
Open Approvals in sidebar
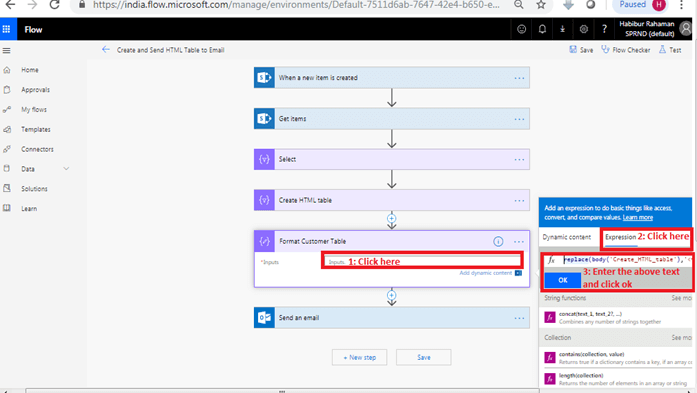tap(36, 90)
